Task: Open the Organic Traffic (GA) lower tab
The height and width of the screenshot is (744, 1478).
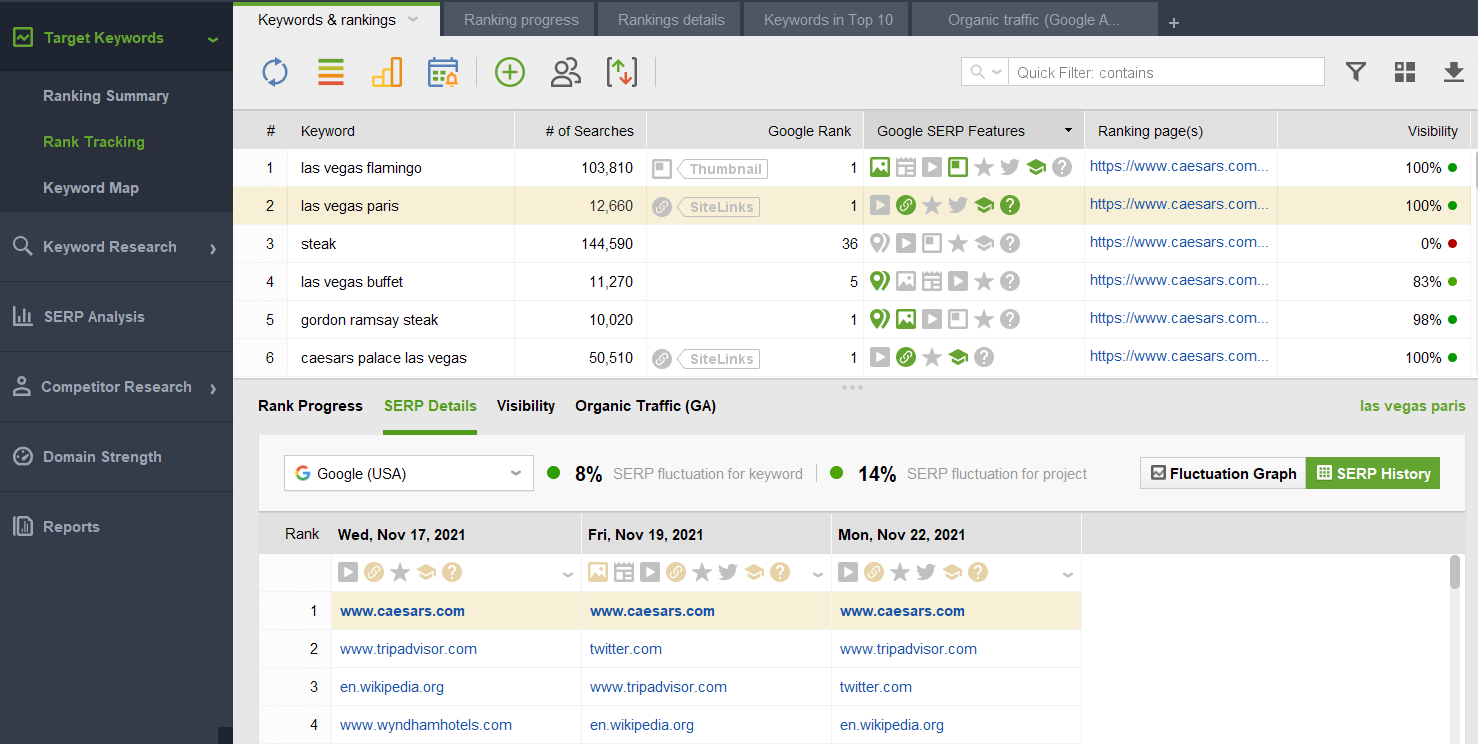Action: (645, 406)
